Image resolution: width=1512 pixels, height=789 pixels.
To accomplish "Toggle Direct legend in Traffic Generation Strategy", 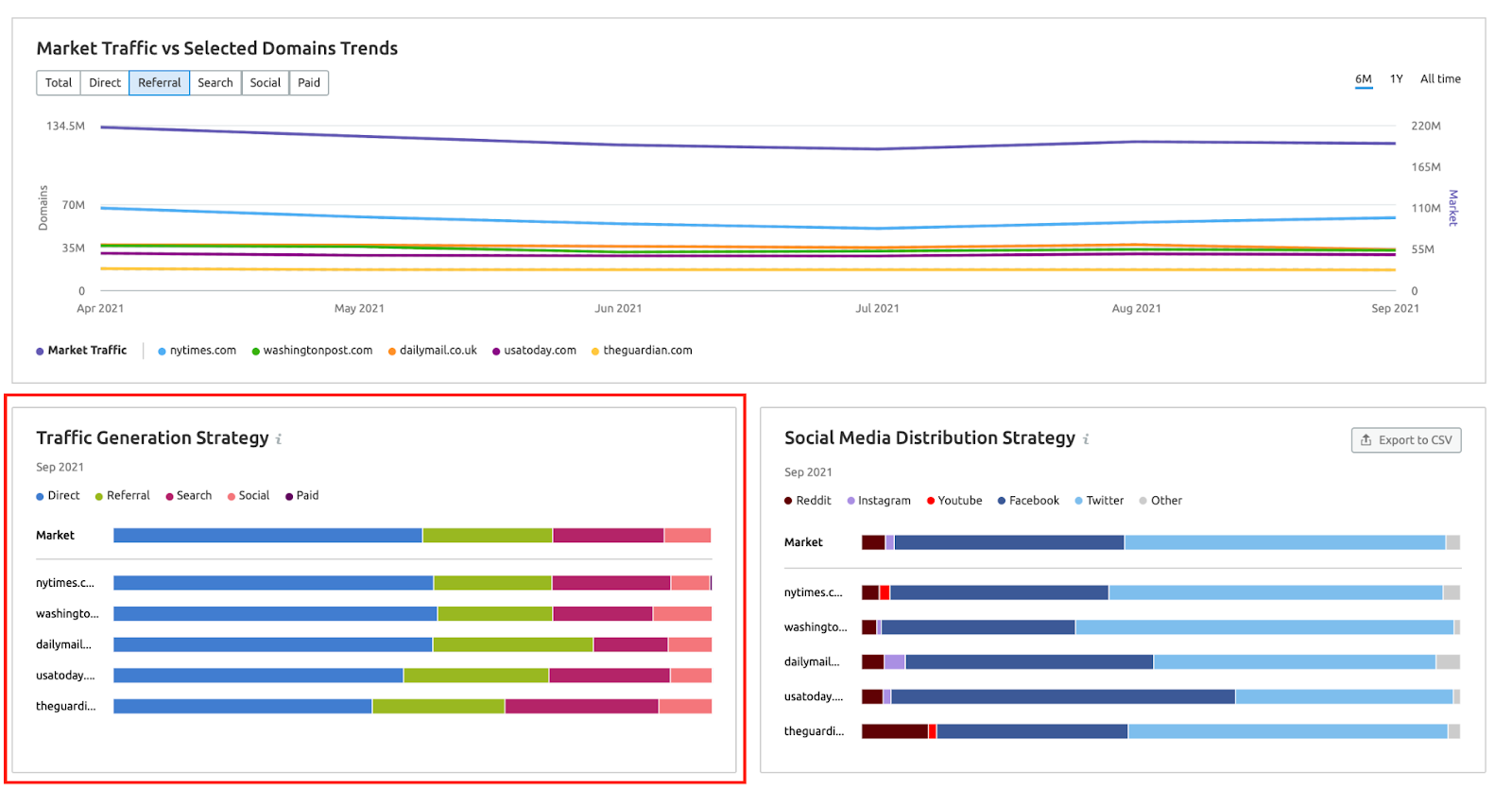I will pyautogui.click(x=58, y=496).
